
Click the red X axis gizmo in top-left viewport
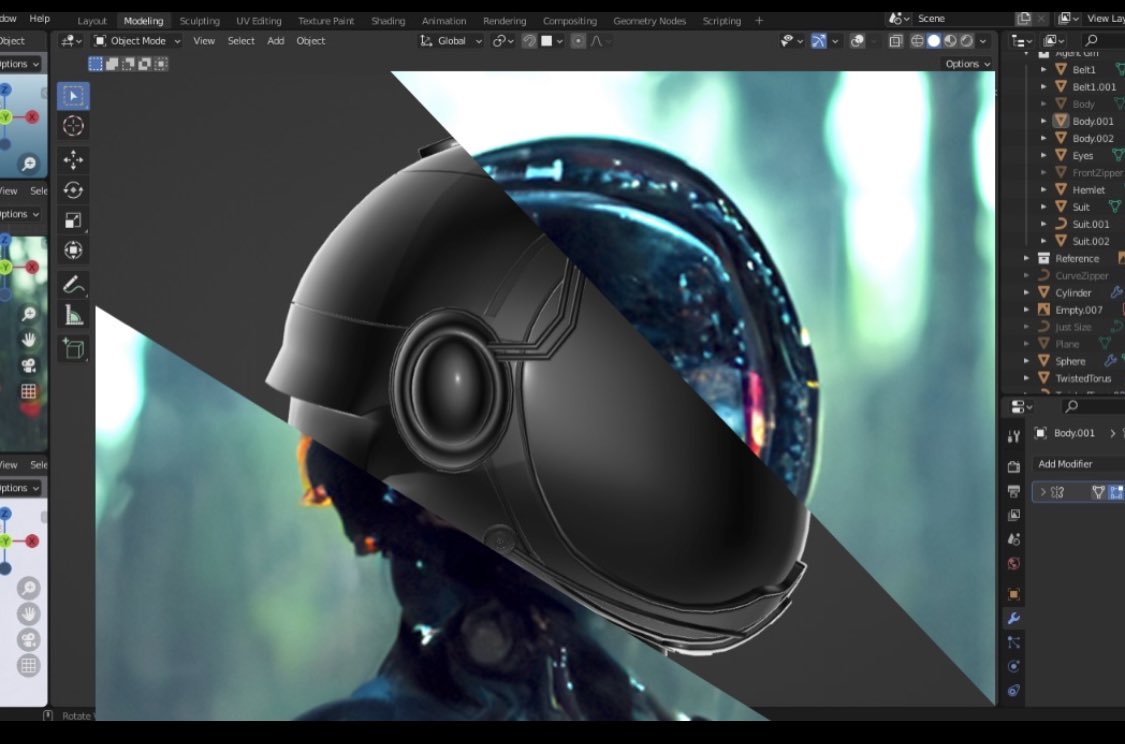coord(32,117)
